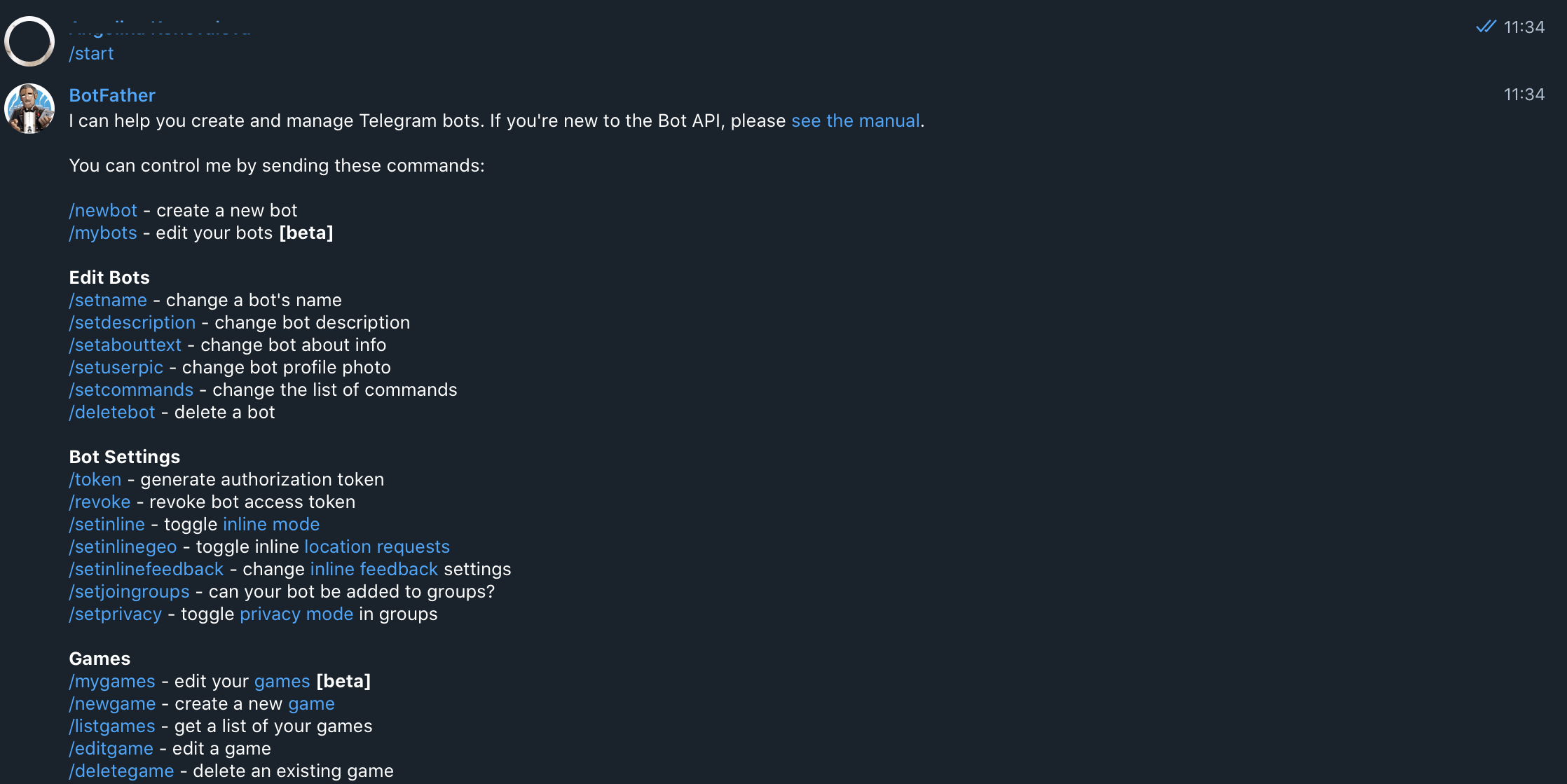Choose the /setdescription command

[132, 322]
